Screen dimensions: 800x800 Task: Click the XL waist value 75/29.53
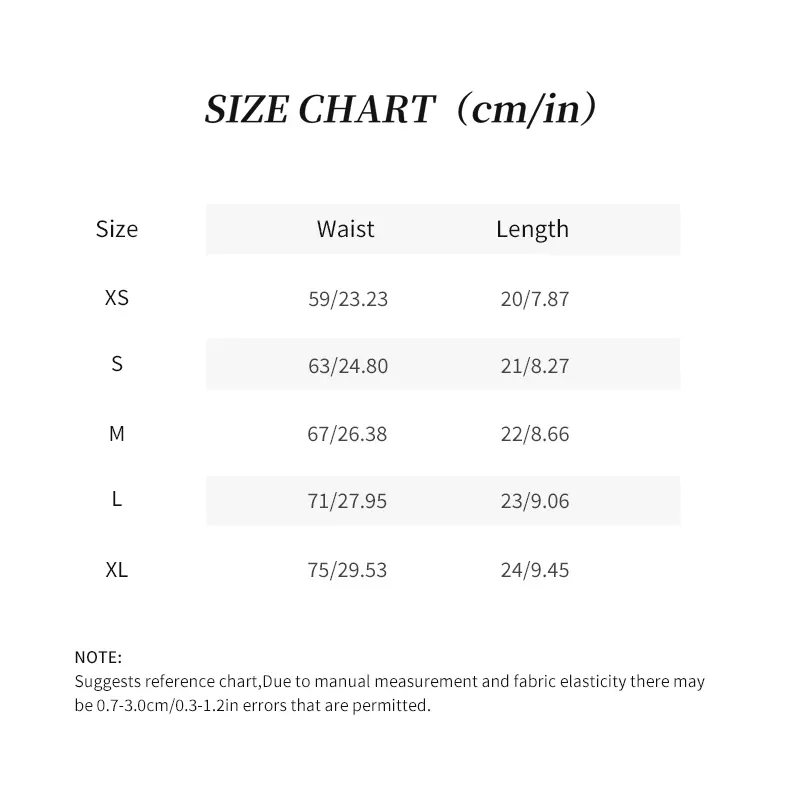(x=348, y=571)
